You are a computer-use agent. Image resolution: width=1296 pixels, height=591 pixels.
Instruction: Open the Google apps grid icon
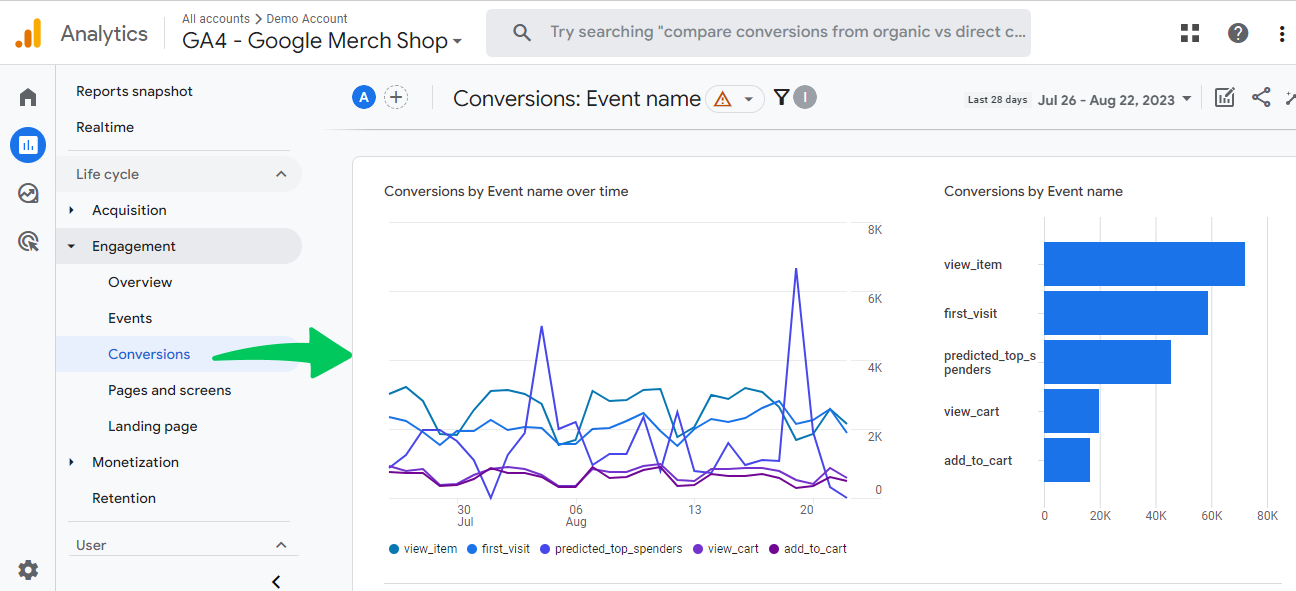coord(1190,33)
